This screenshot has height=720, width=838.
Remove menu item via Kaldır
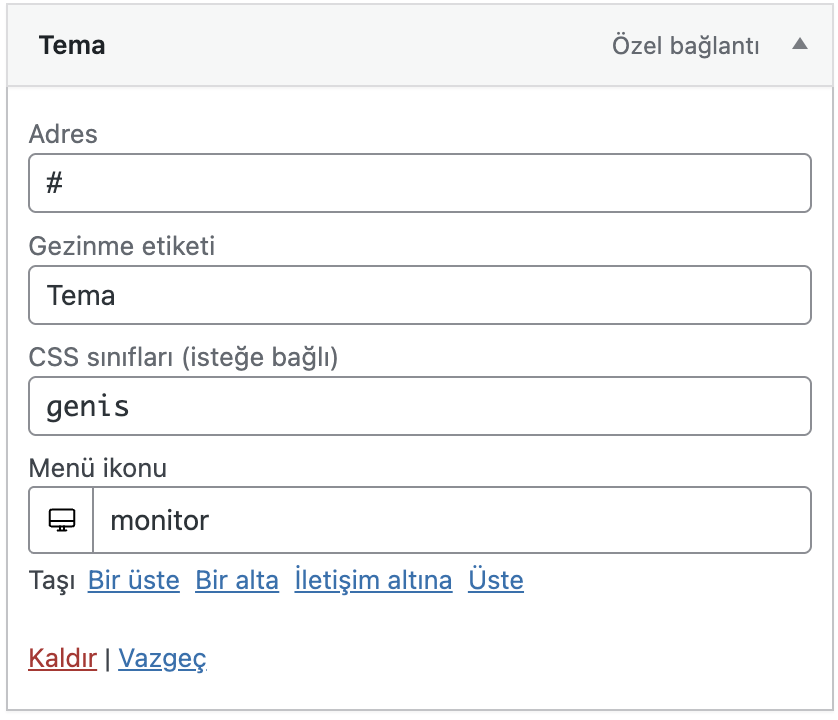61,658
